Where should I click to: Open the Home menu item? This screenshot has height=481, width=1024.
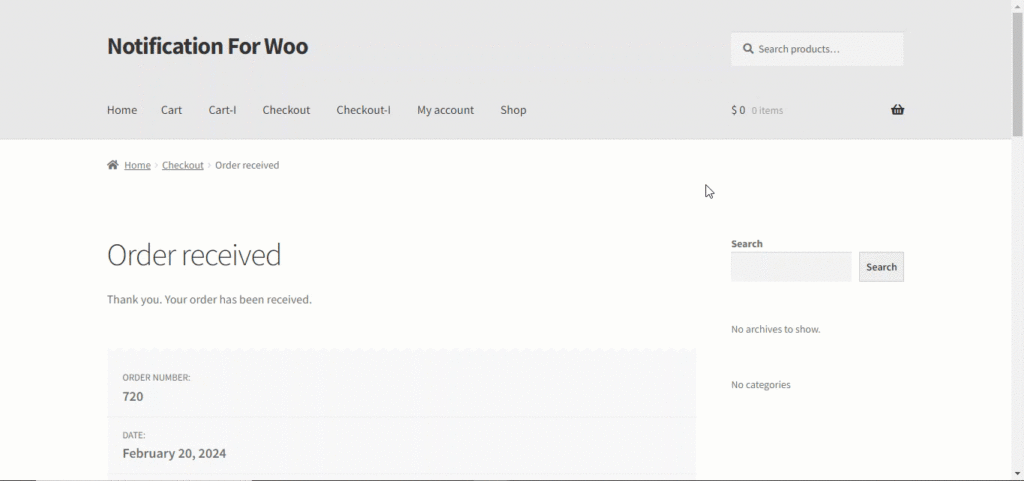tap(122, 110)
